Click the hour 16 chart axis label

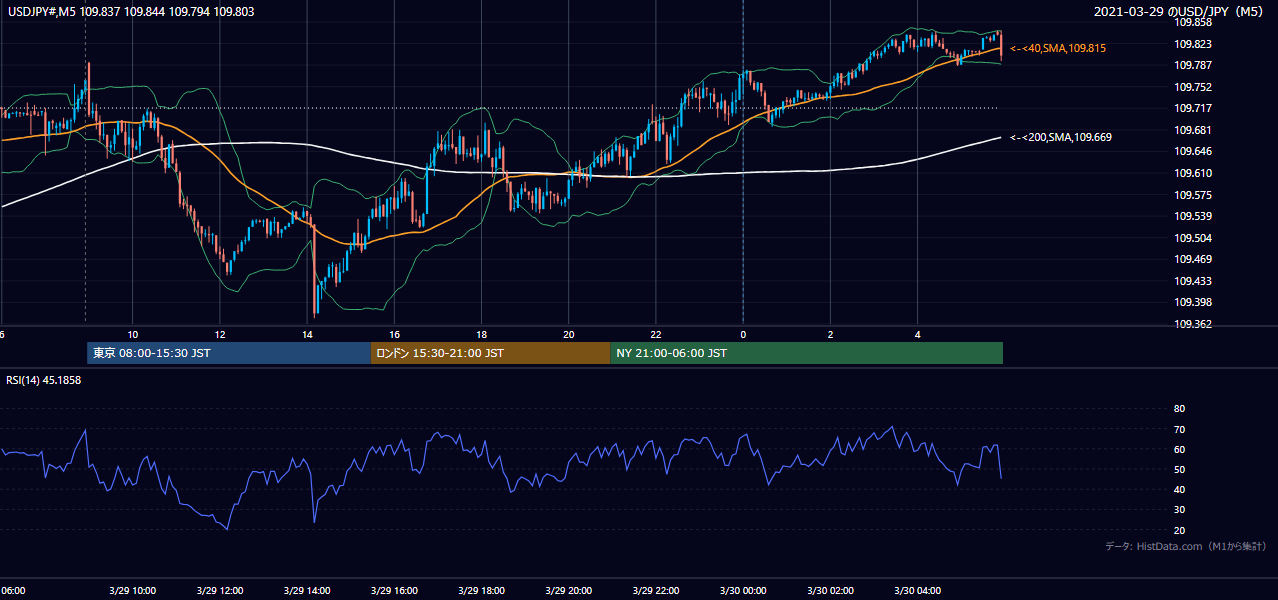click(395, 334)
